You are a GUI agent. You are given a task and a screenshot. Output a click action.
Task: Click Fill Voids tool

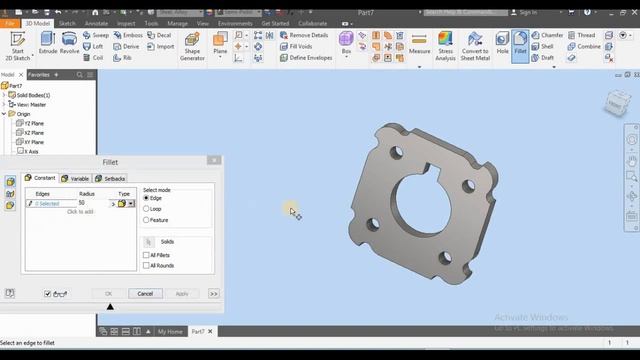click(x=296, y=47)
